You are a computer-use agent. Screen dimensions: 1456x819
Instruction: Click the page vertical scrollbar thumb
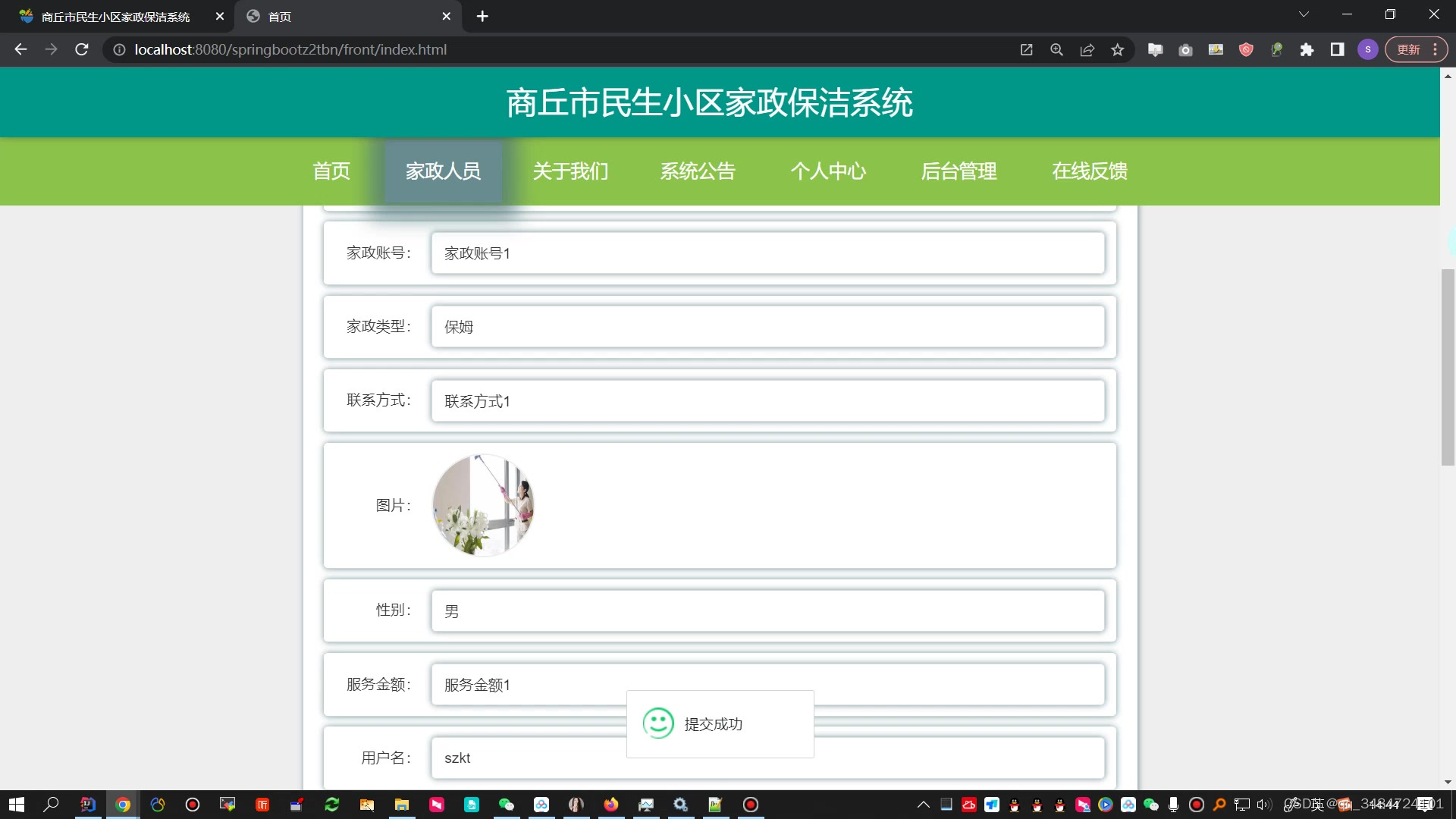[1448, 367]
